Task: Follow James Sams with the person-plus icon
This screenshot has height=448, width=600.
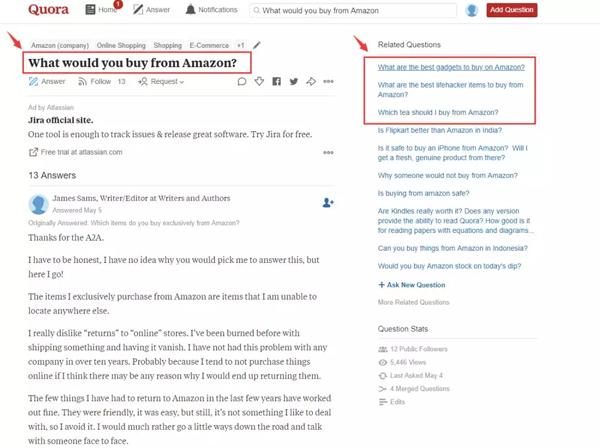Action: point(328,202)
